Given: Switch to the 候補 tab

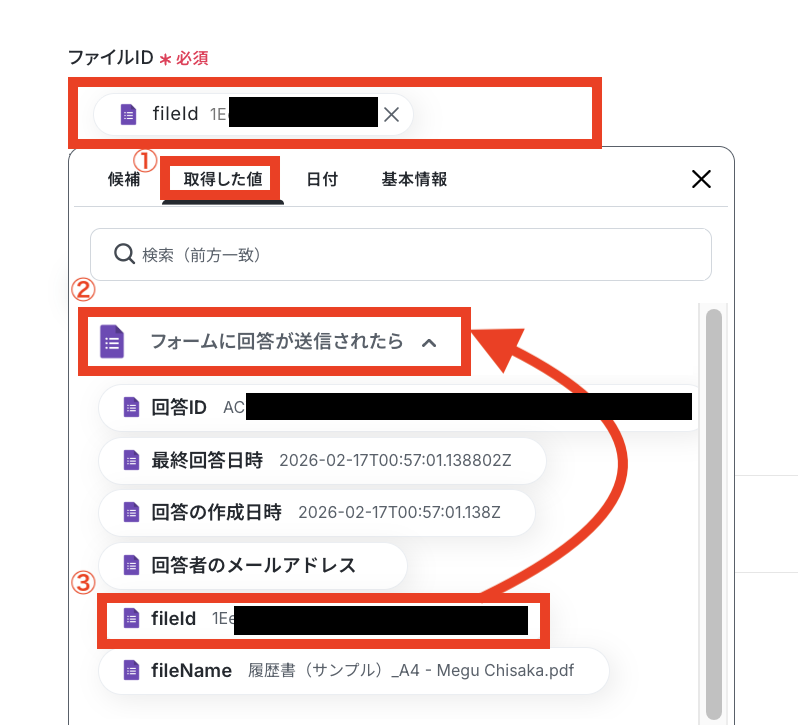Looking at the screenshot, I should (124, 179).
